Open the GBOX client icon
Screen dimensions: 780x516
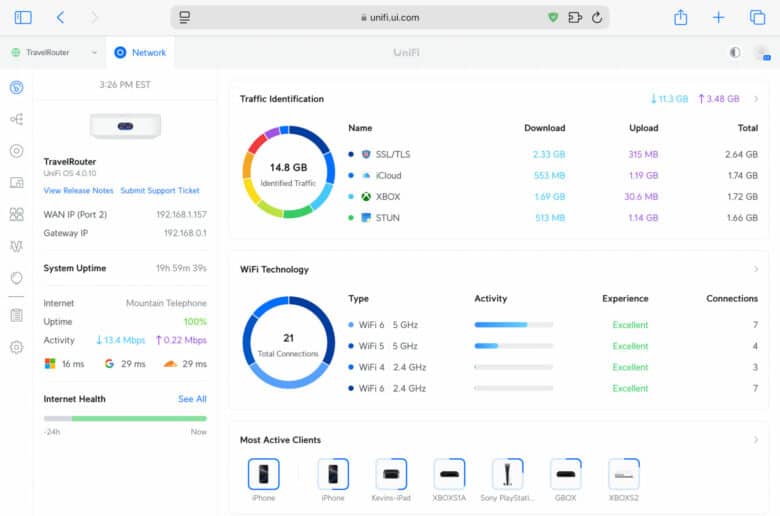(x=566, y=474)
